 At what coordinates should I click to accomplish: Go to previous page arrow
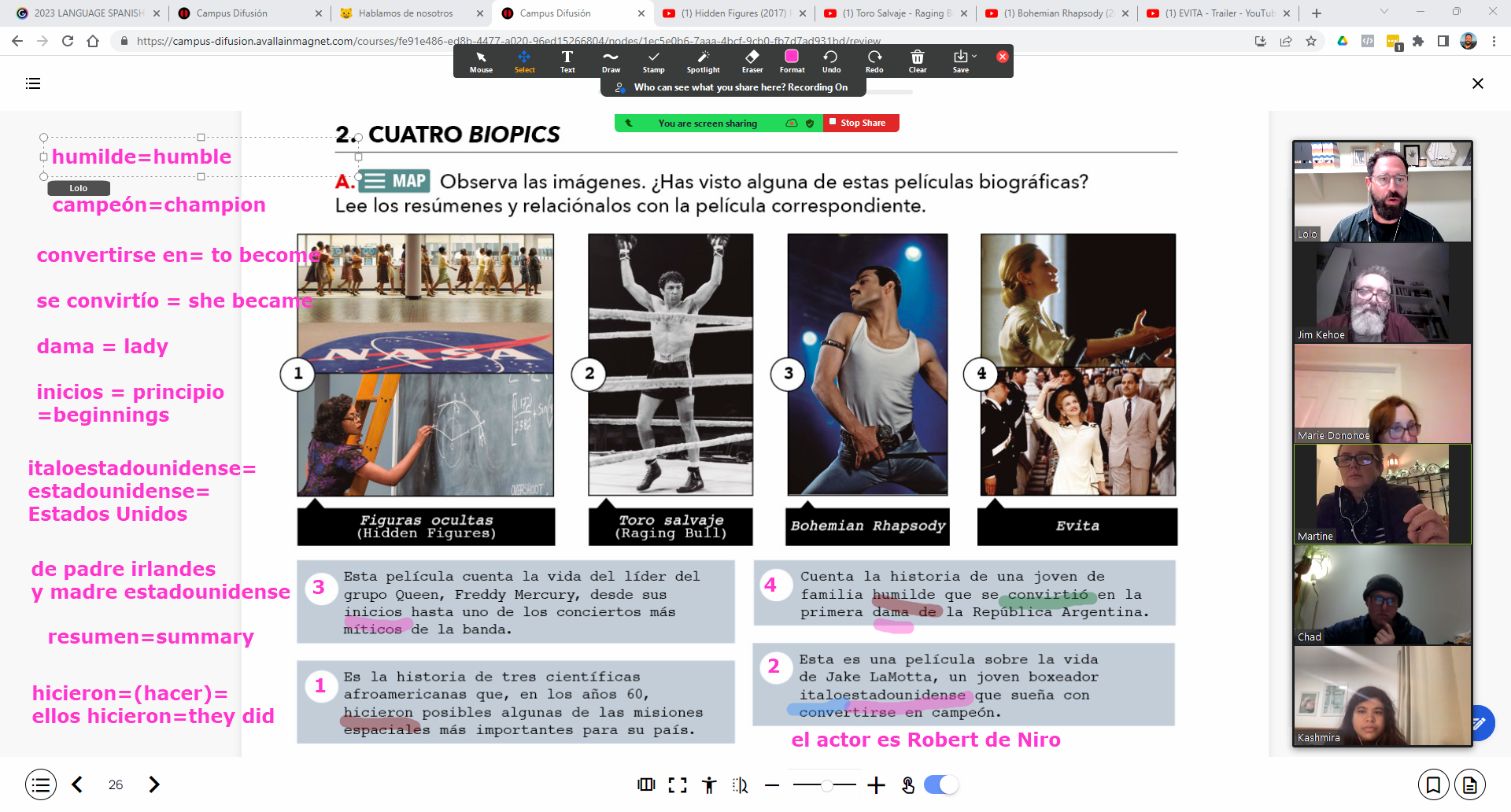[x=77, y=784]
